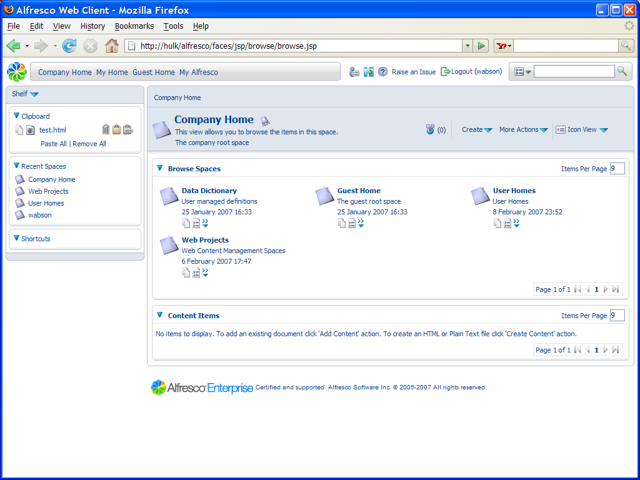Open the Web Projects space folder thumbnail
640x480 pixels.
(169, 246)
